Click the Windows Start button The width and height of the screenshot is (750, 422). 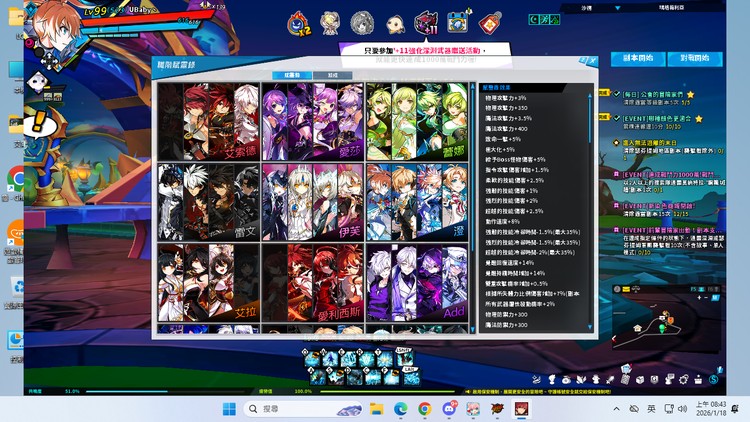coord(229,409)
